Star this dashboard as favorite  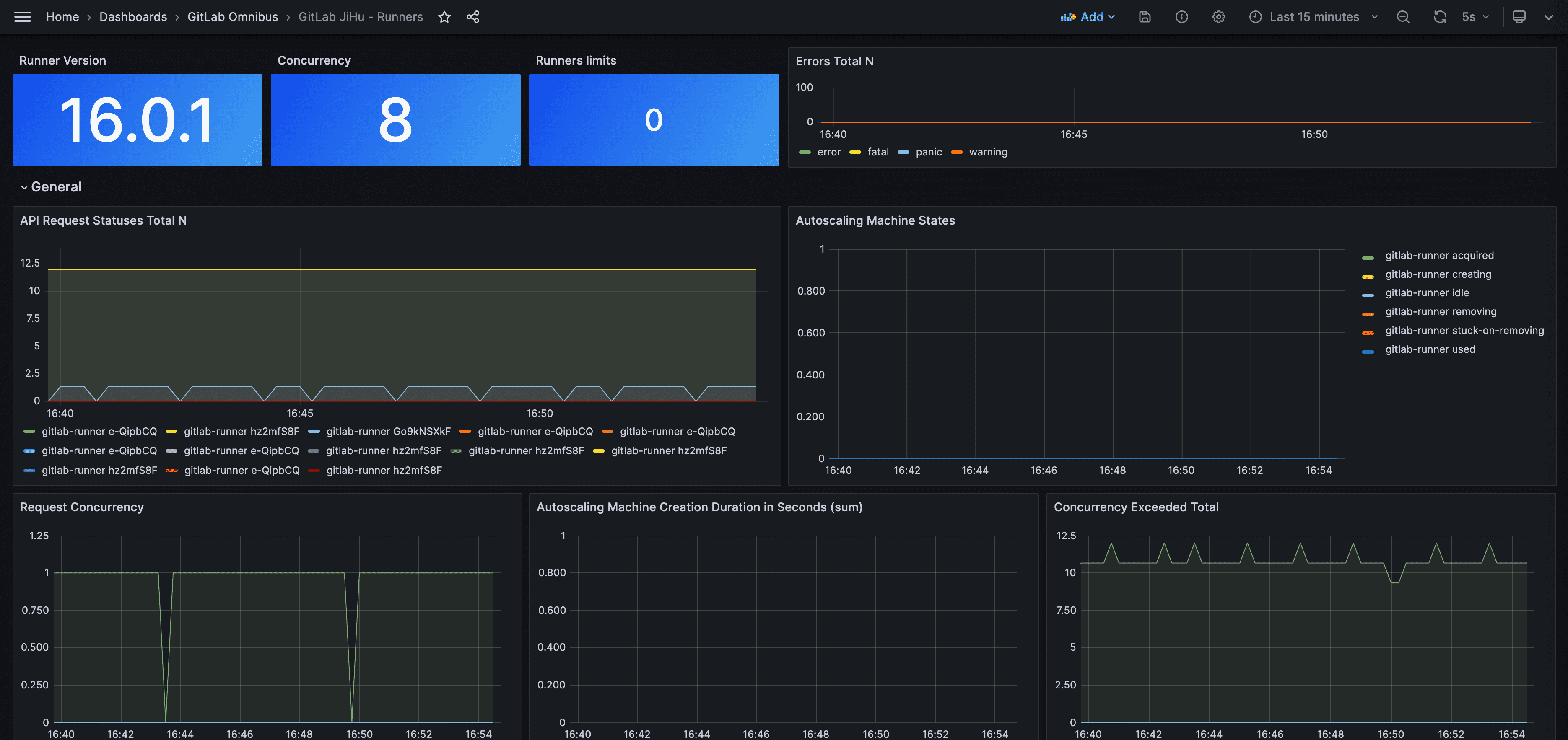pos(444,17)
